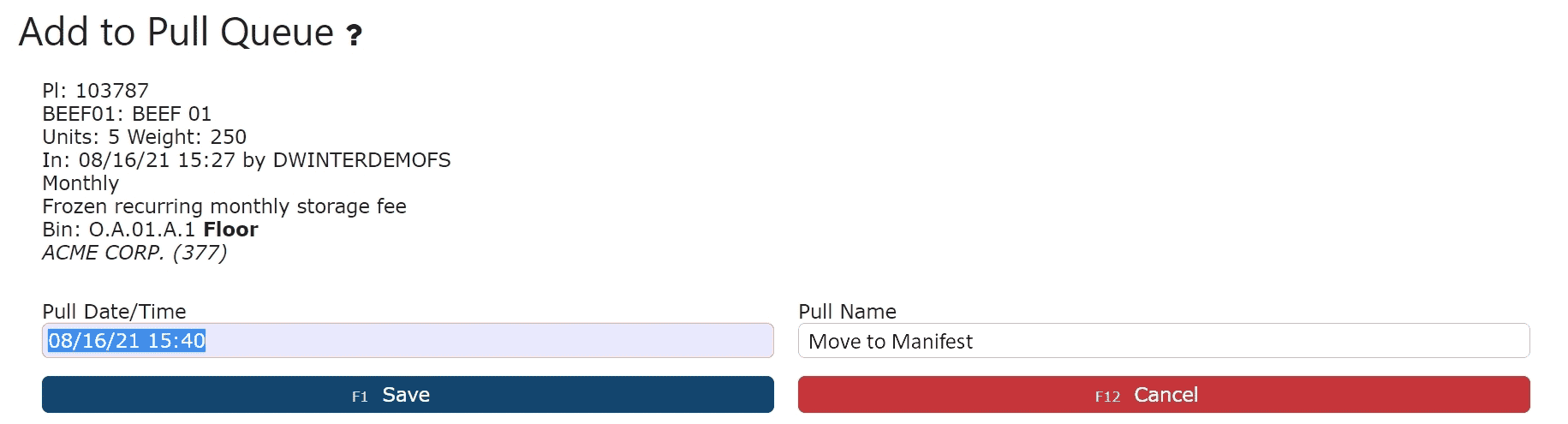Select the Monthly billing text
This screenshot has height=424, width=1568.
pos(80,183)
